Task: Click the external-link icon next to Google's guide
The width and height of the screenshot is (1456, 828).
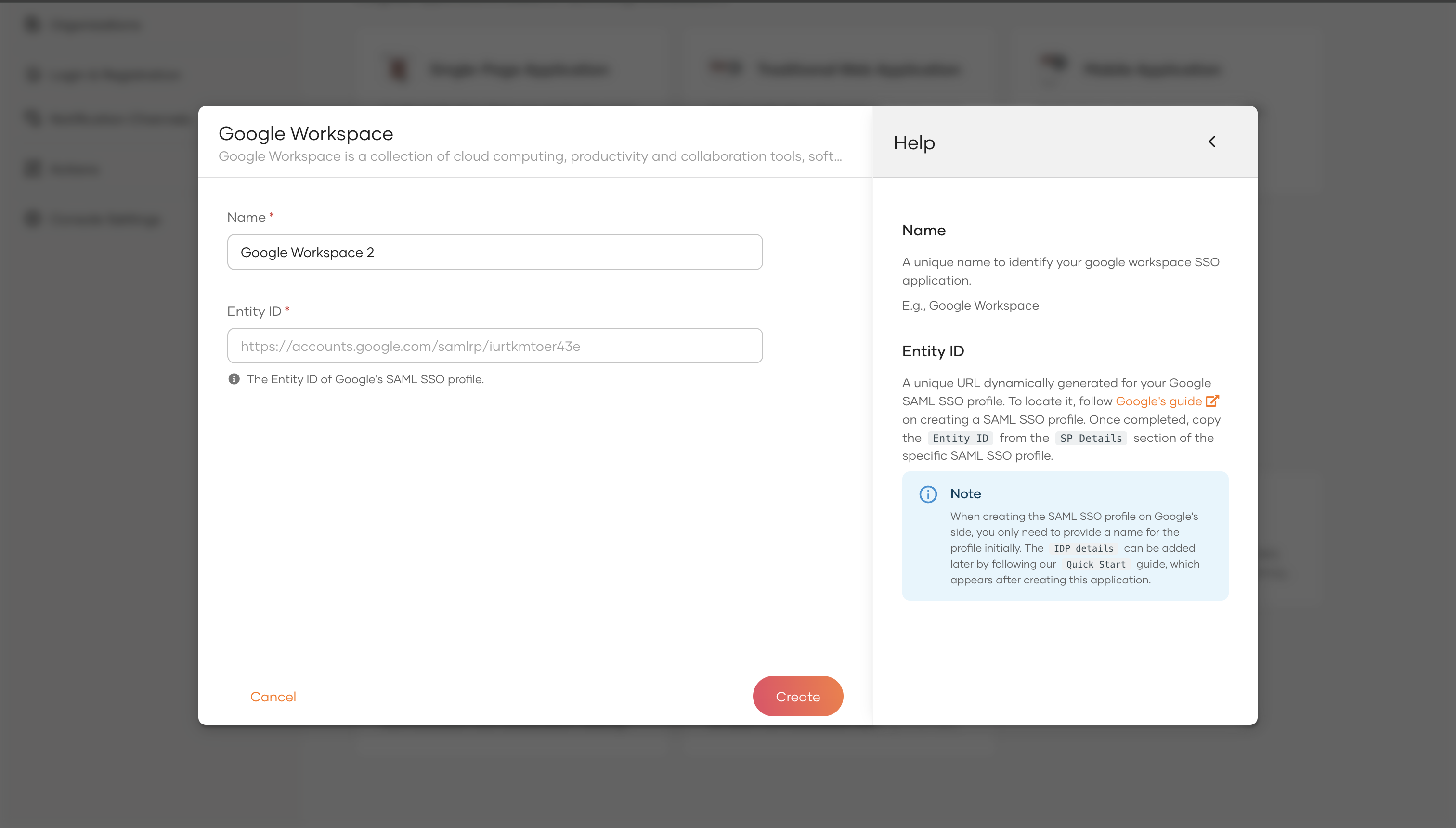Action: pos(1212,401)
